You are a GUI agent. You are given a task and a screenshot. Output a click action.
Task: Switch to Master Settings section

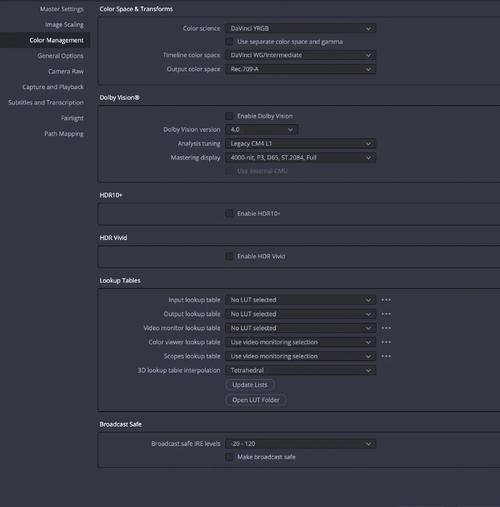[62, 9]
